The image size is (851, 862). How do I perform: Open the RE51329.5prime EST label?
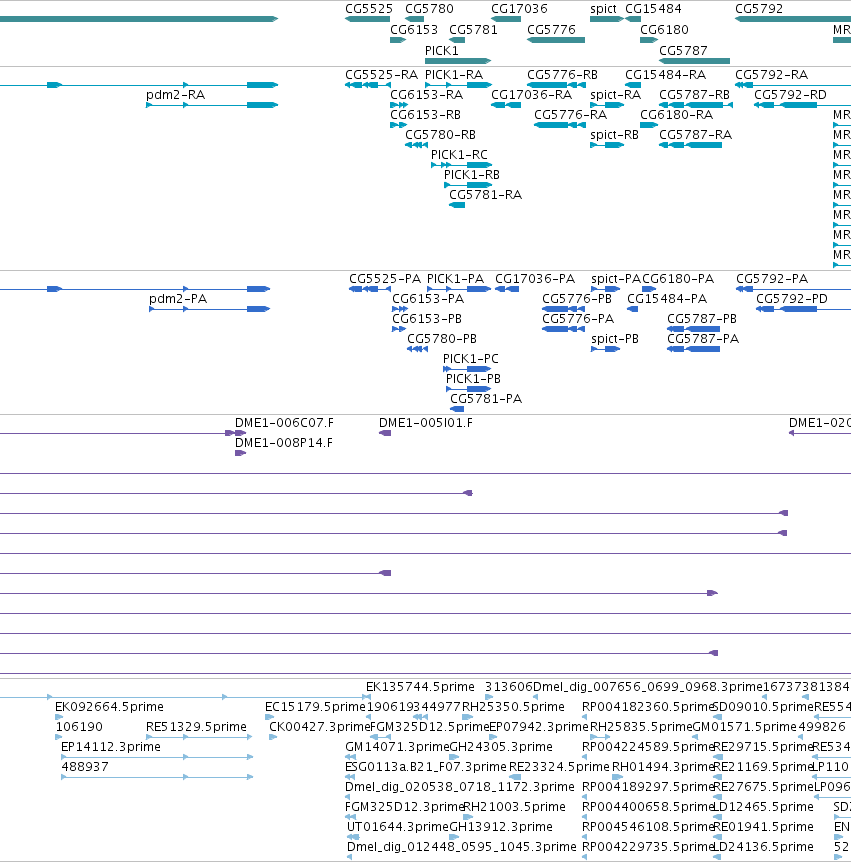pos(196,727)
